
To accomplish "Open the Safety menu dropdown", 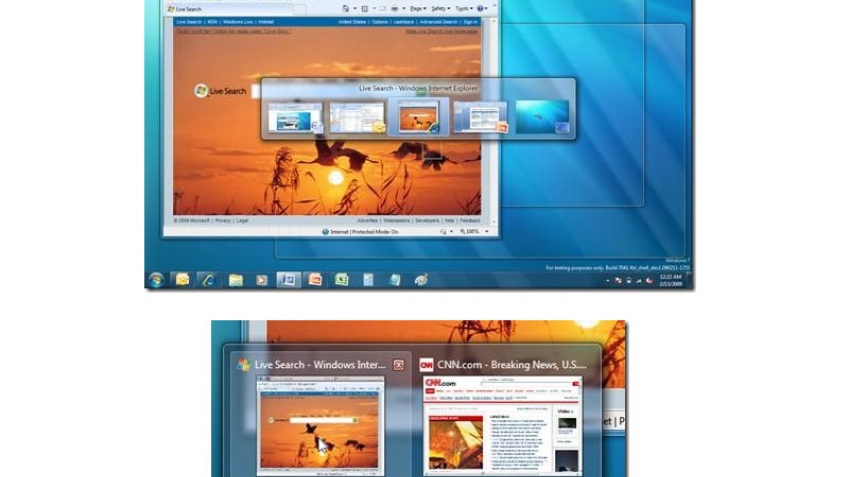I will (x=440, y=9).
